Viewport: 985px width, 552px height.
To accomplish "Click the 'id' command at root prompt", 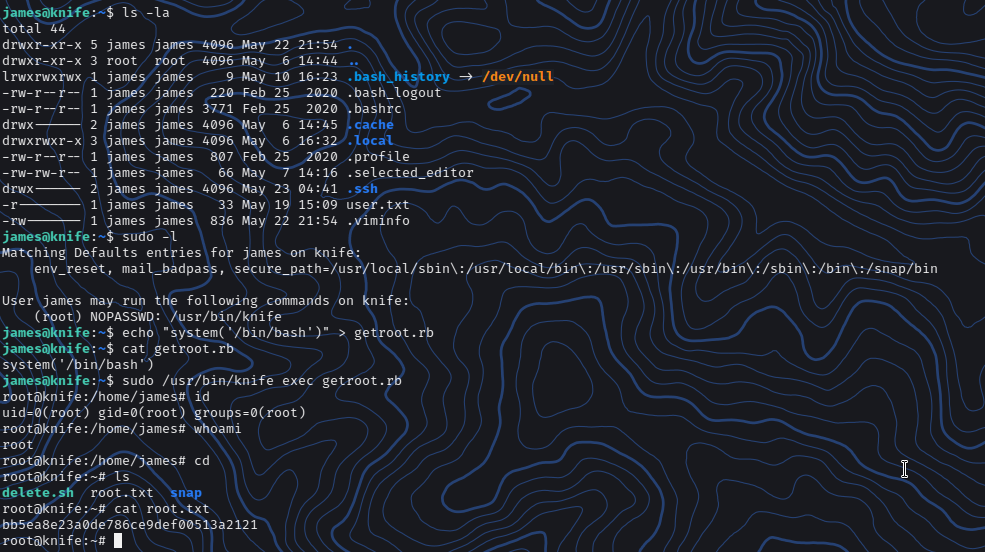I will pos(202,397).
